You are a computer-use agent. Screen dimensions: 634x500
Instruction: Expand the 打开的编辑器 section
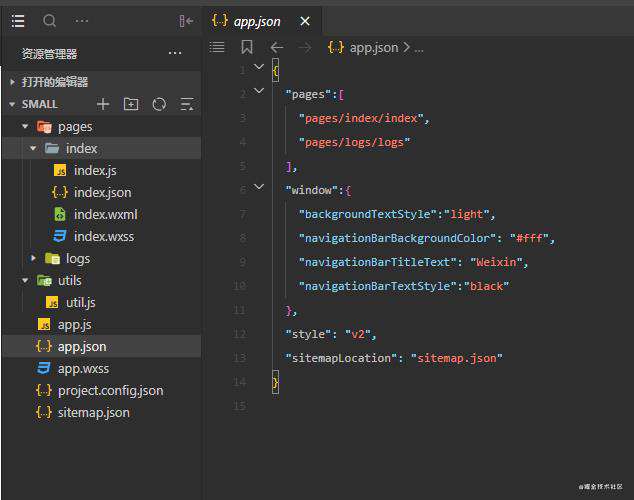pos(101,82)
